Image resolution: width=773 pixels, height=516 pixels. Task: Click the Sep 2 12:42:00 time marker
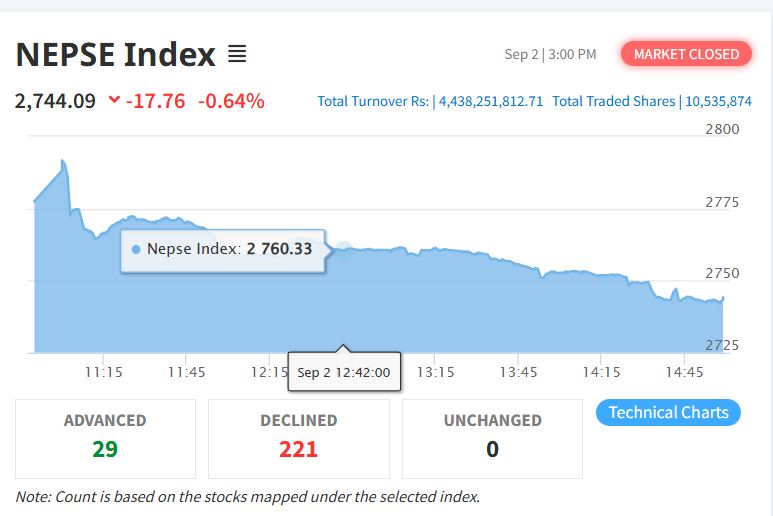tap(344, 372)
